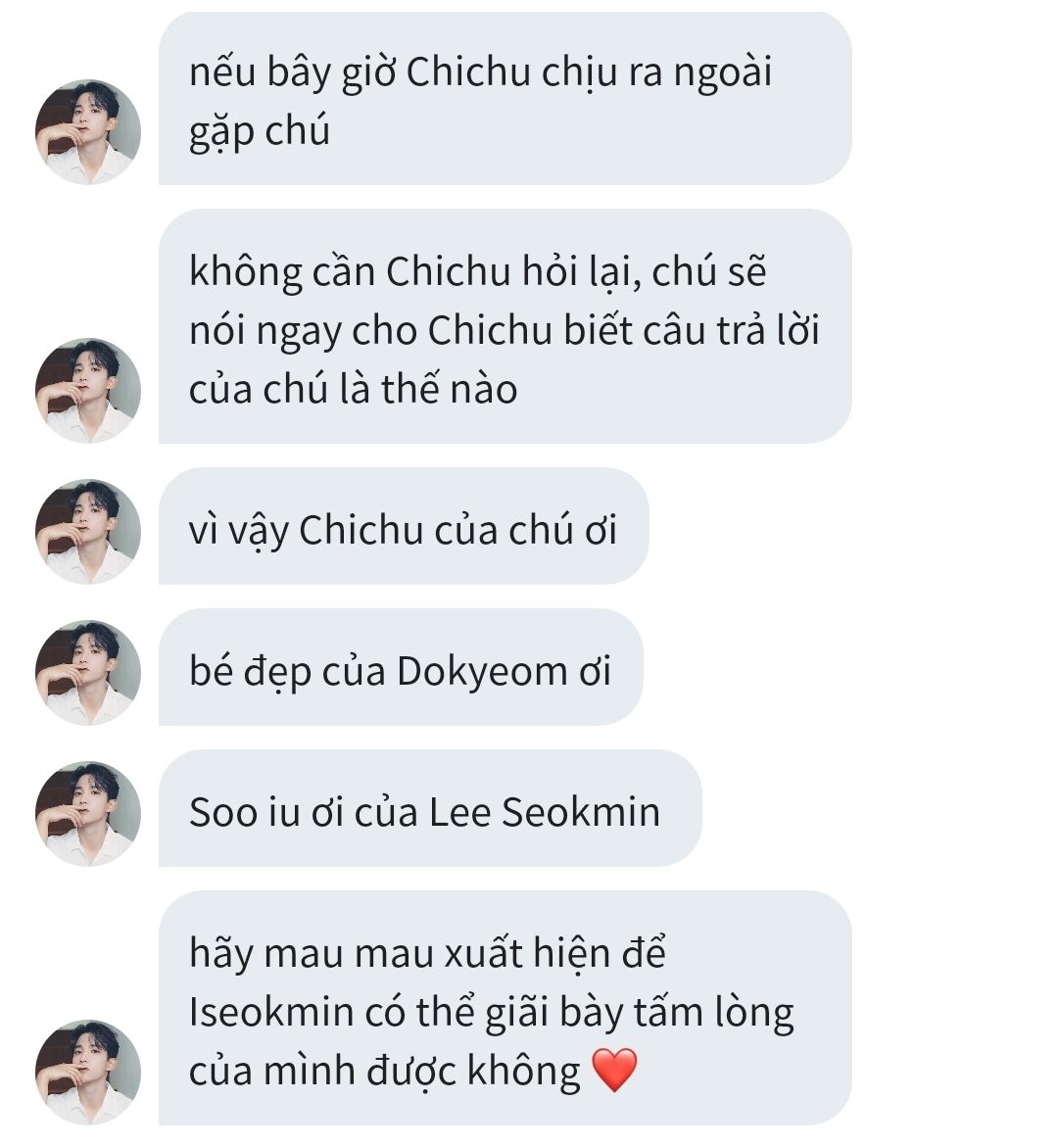1058x1148 pixels.
Task: Click the name 'Lee Seokmin' in the message
Action: click(x=544, y=812)
